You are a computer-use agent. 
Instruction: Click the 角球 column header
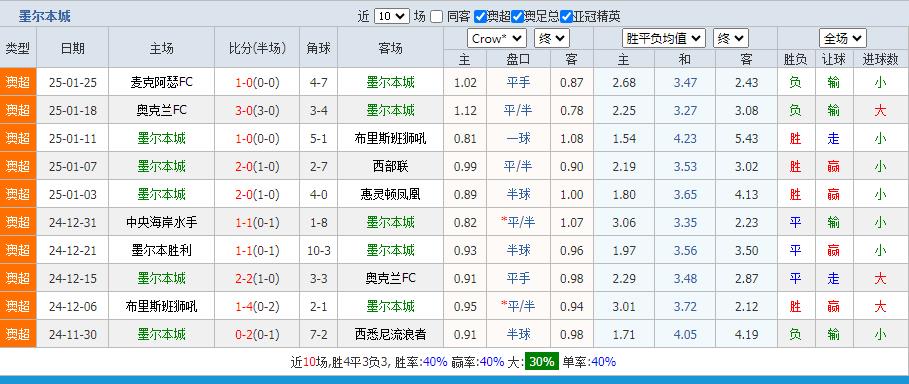pos(318,48)
